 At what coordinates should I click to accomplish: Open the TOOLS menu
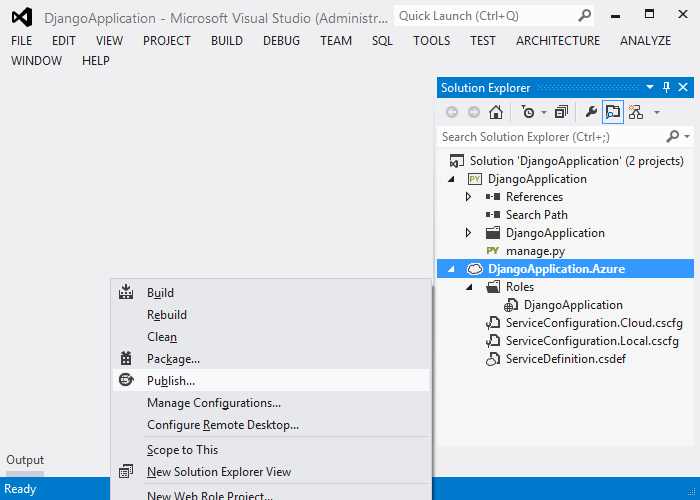[431, 41]
